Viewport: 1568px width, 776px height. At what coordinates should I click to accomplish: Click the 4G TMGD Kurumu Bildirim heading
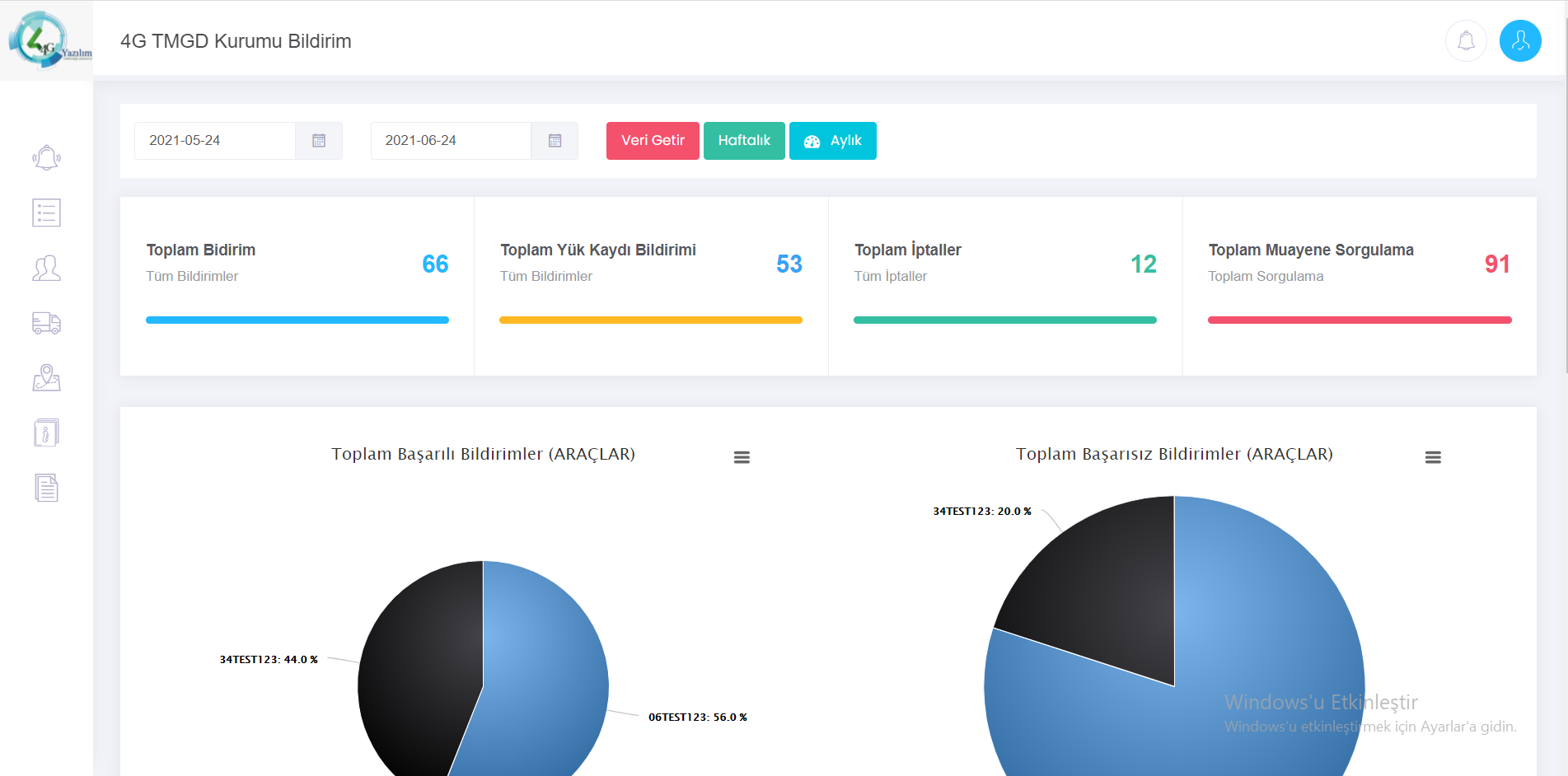[236, 41]
